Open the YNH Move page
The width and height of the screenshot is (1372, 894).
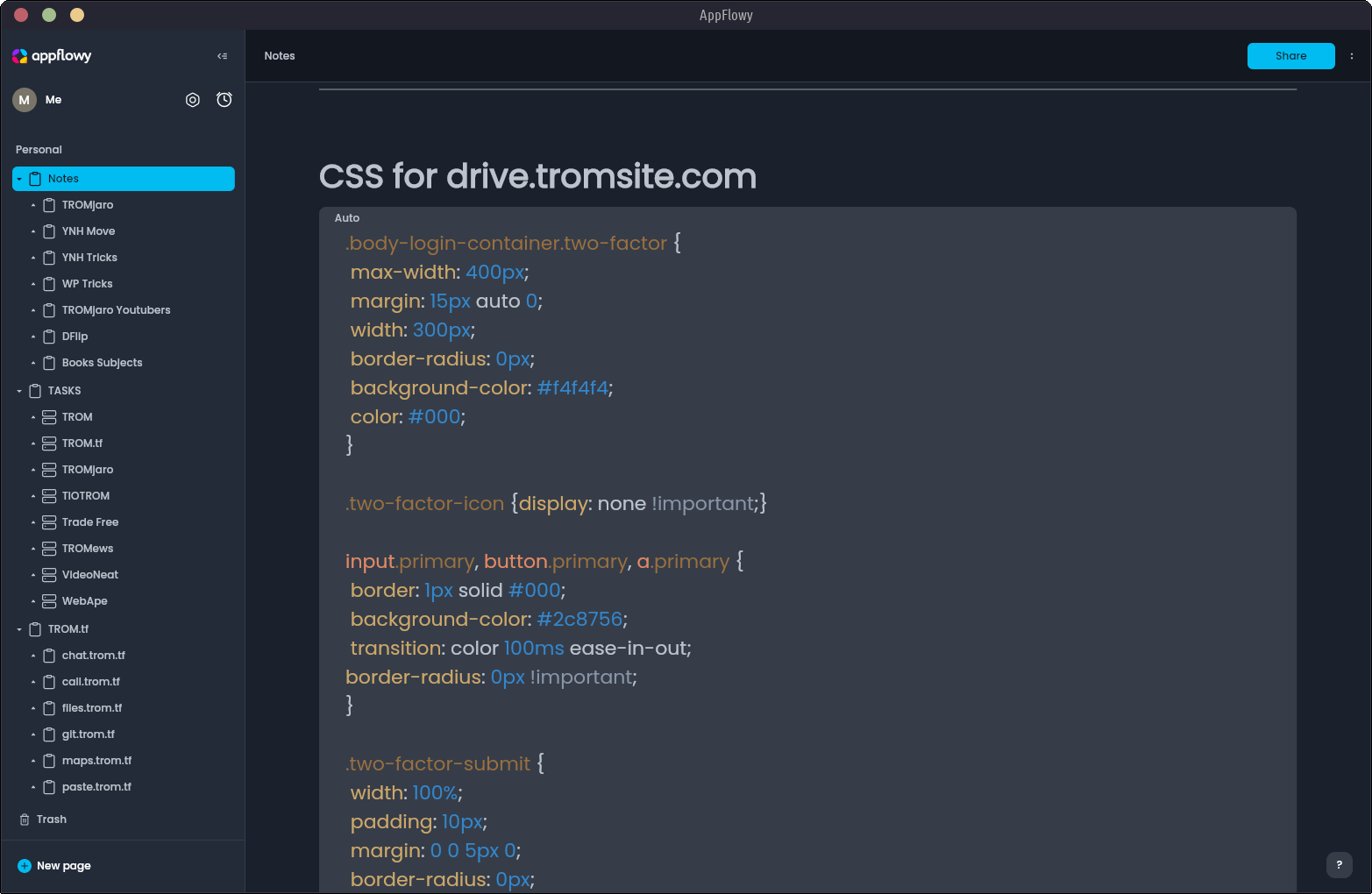point(89,231)
